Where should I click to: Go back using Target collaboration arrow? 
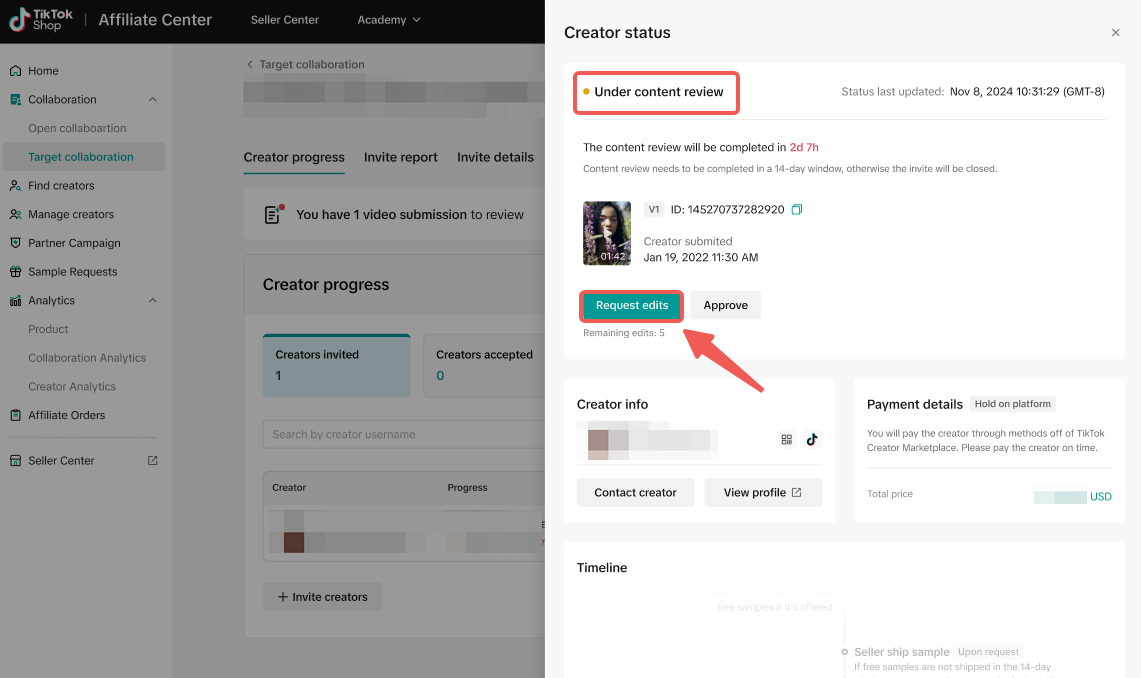[x=250, y=65]
